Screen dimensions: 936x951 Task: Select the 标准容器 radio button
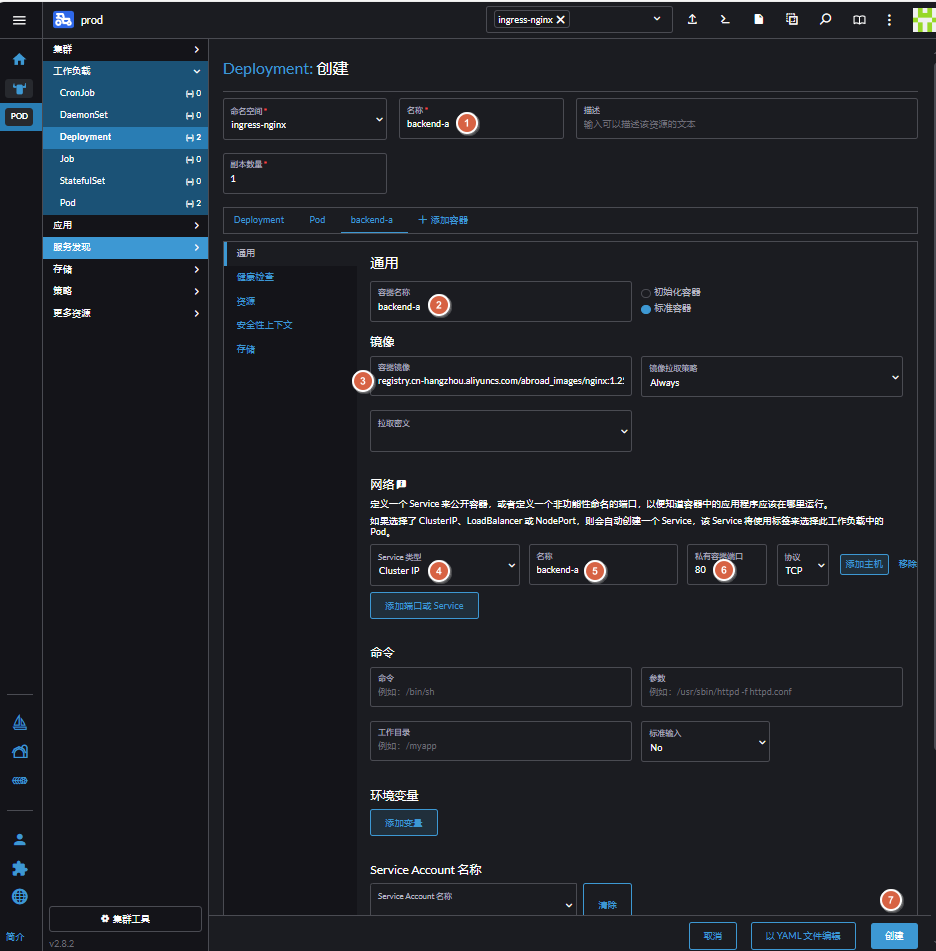646,309
